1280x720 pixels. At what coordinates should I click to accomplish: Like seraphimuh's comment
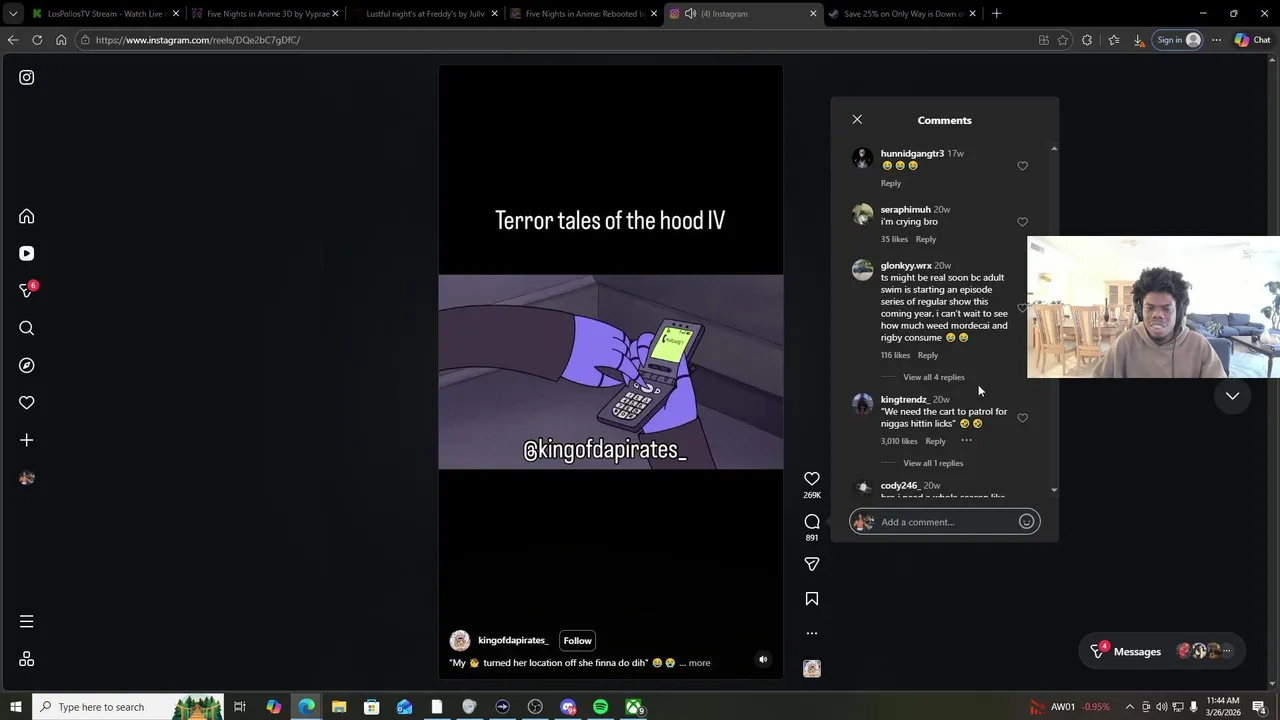click(x=1022, y=222)
